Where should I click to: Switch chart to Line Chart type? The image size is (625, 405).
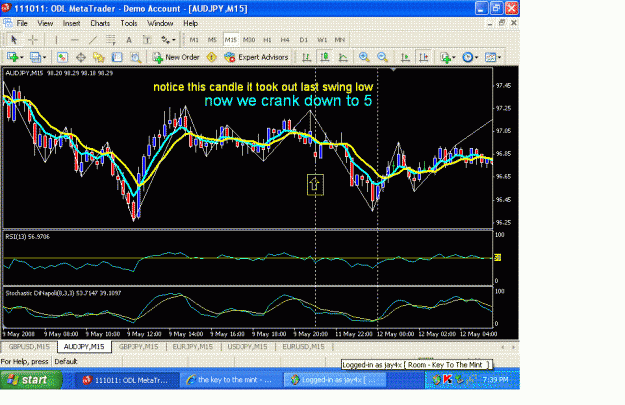pyautogui.click(x=343, y=57)
